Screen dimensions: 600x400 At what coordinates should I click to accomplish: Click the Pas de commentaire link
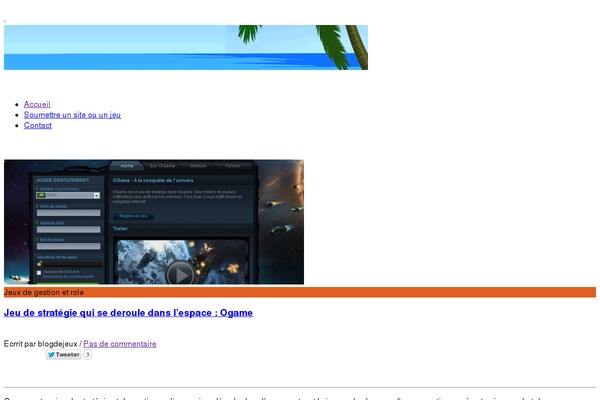click(120, 344)
